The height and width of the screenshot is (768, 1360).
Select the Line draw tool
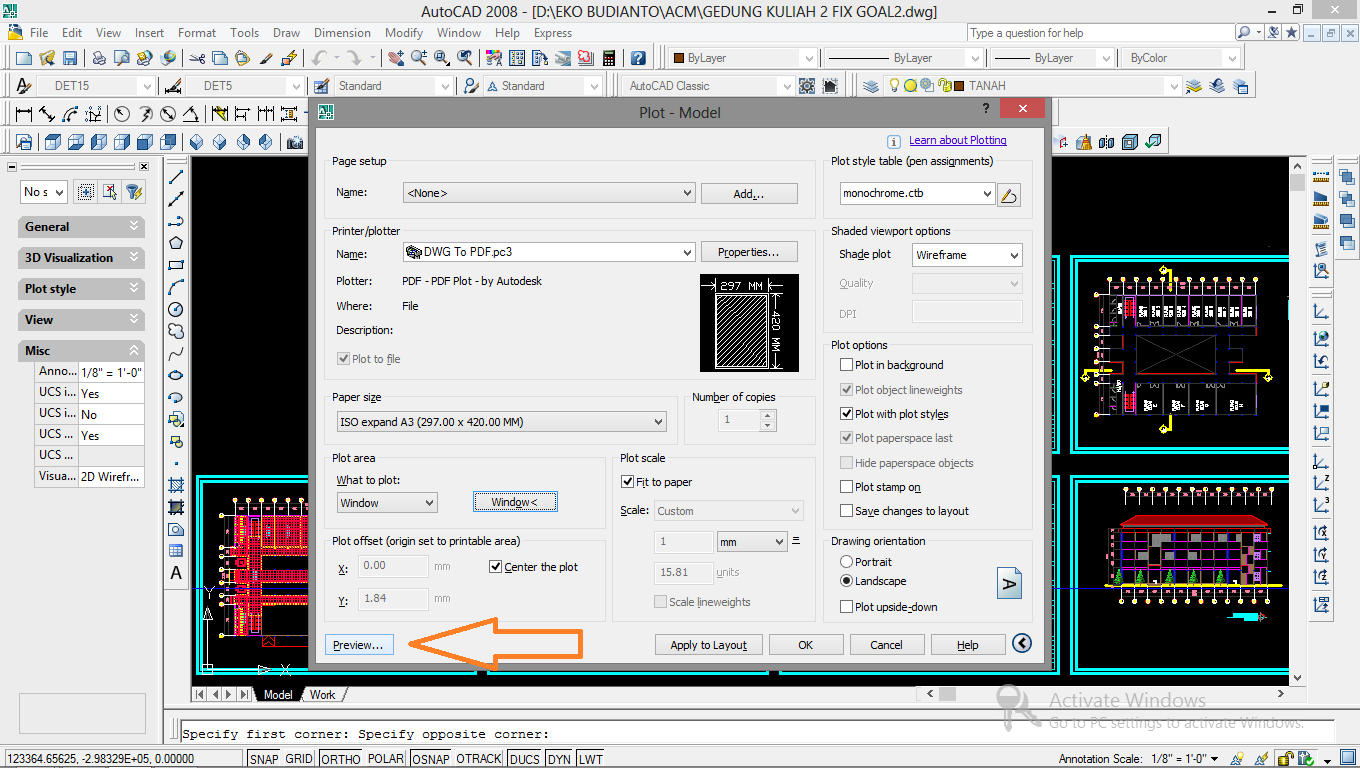click(176, 177)
